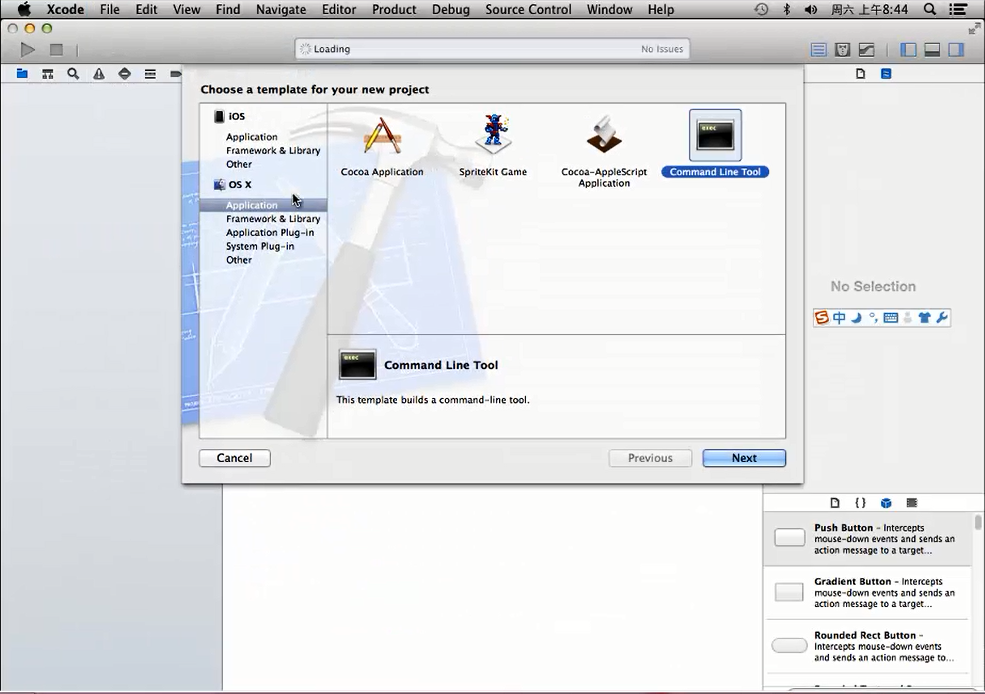
Task: Select Other under OS X
Action: (x=239, y=260)
